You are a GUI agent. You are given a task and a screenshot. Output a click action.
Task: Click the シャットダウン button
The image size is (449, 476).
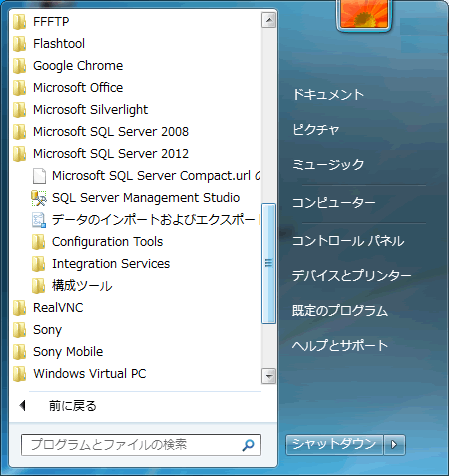tap(334, 445)
